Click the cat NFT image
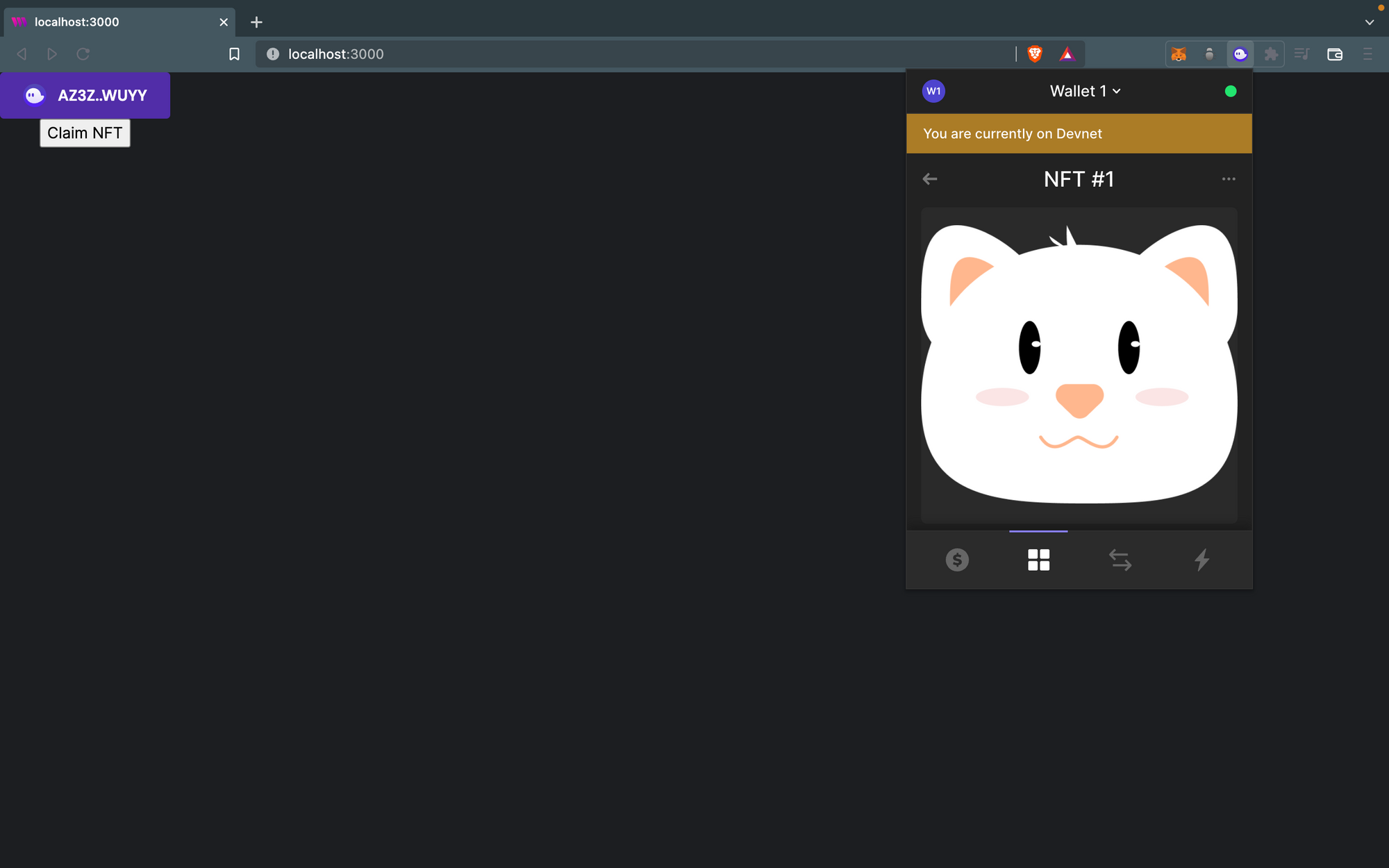This screenshot has width=1389, height=868. (x=1079, y=365)
